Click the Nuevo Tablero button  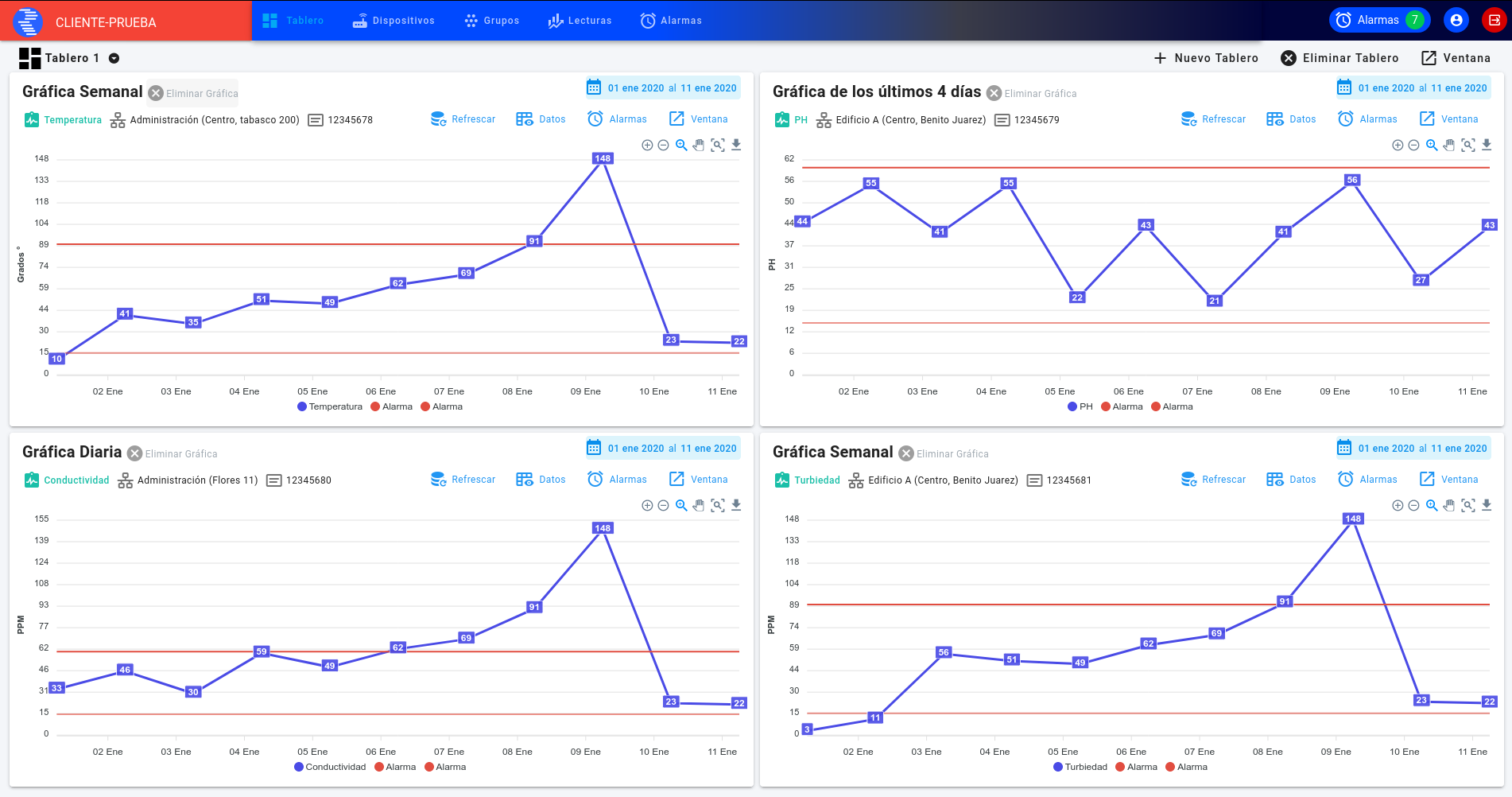click(1206, 58)
